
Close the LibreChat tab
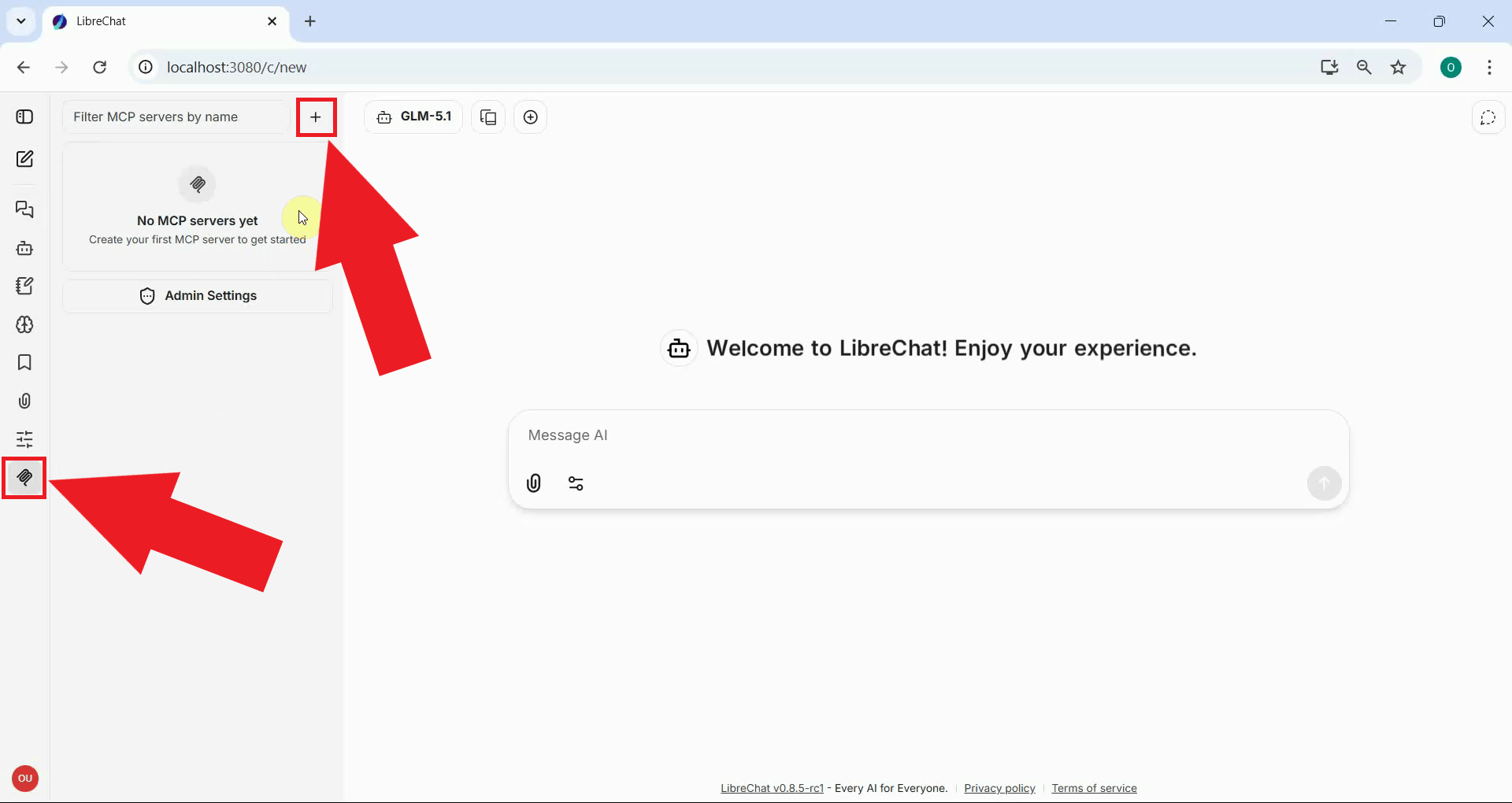(x=272, y=21)
